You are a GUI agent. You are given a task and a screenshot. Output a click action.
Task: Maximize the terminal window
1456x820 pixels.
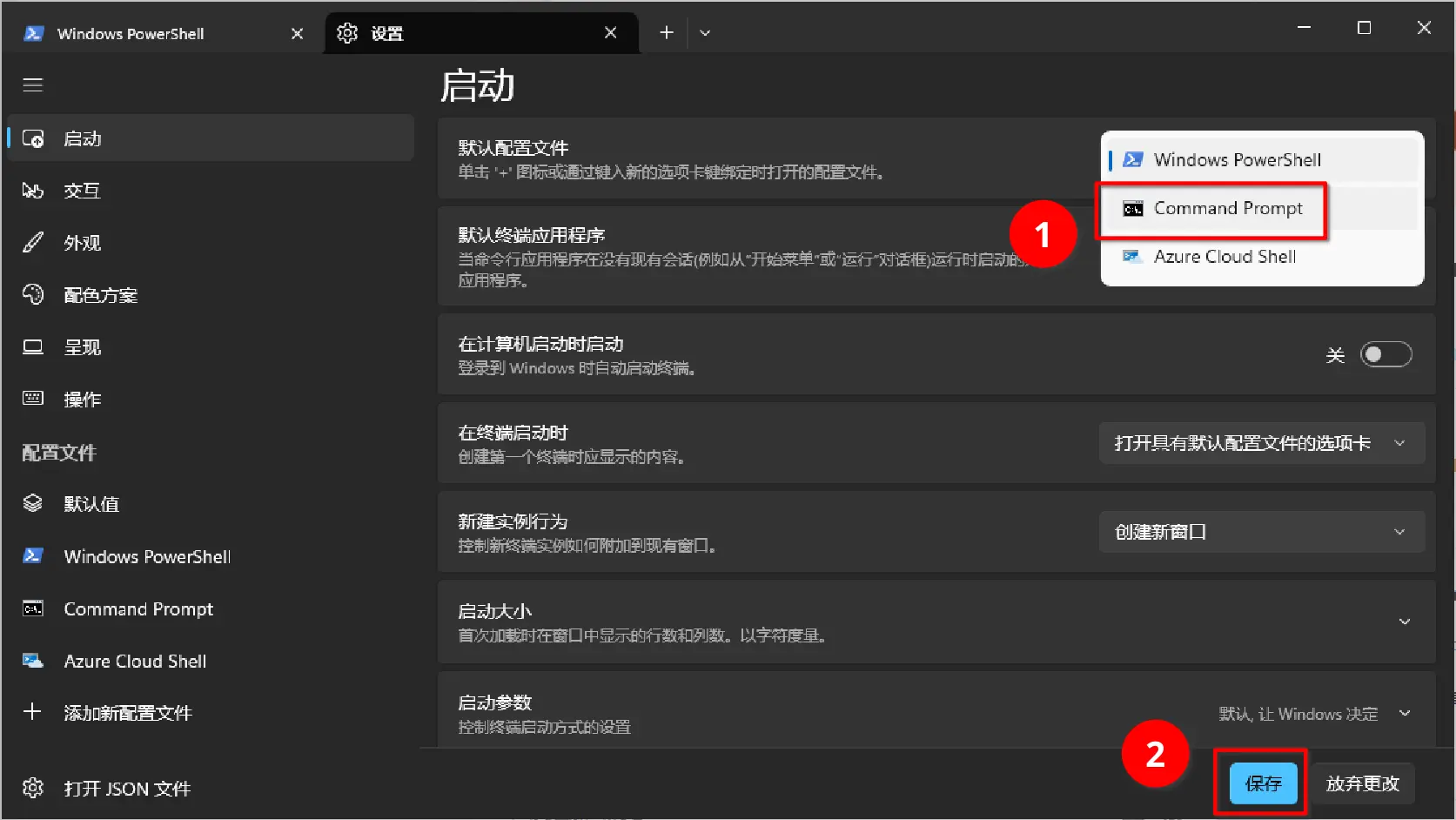pyautogui.click(x=1364, y=28)
